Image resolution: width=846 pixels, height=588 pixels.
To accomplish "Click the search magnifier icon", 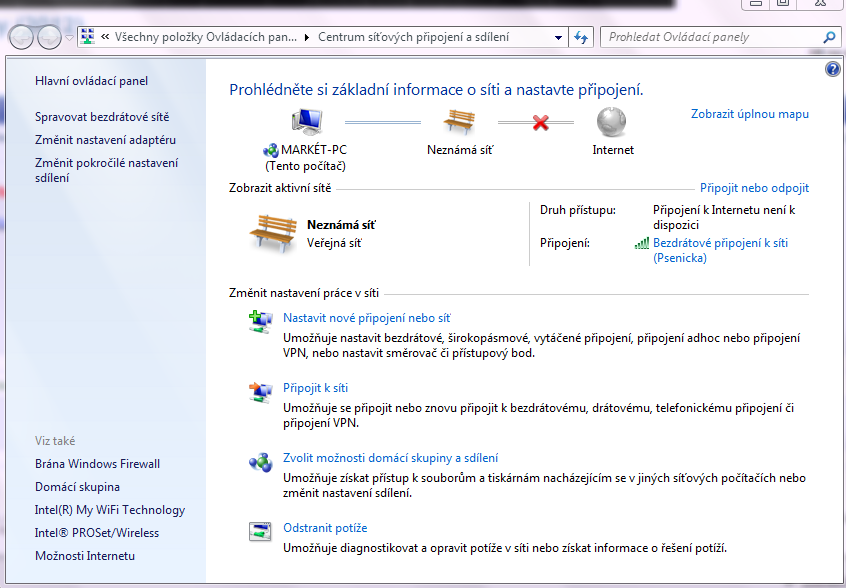I will pyautogui.click(x=829, y=37).
